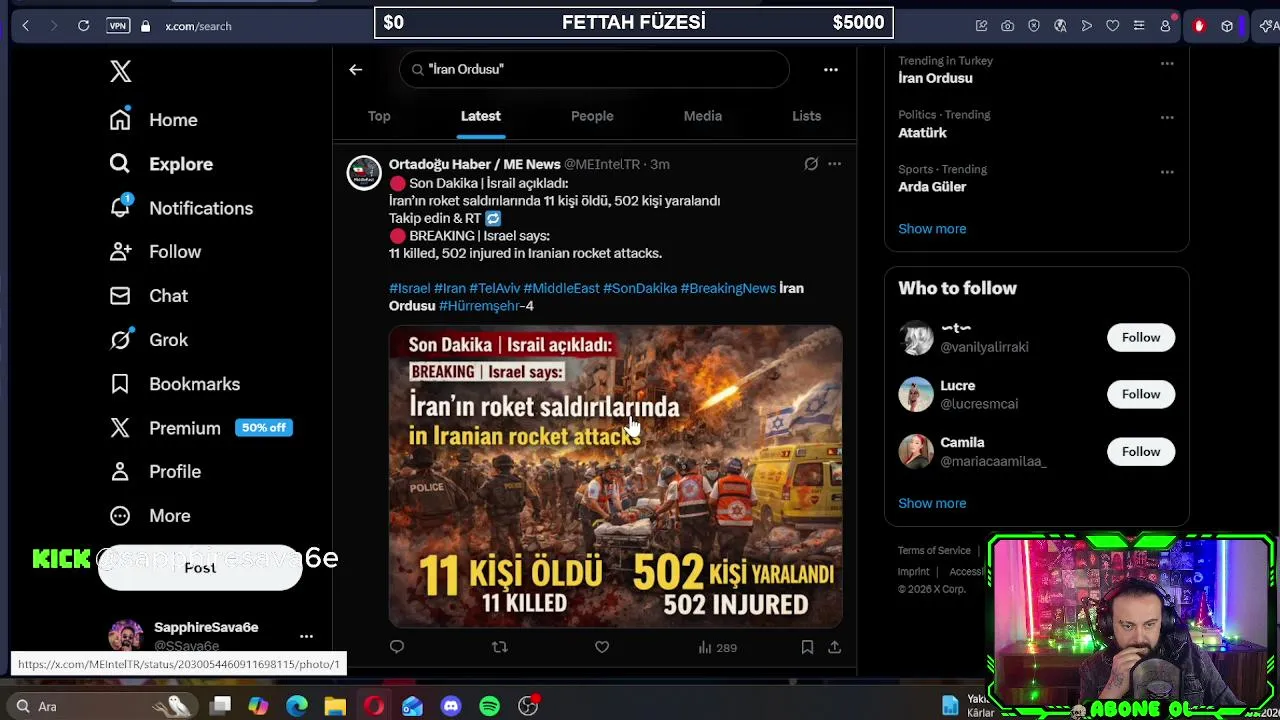1280x720 pixels.
Task: Follow Camila @mariacaamilaa_
Action: [1140, 451]
